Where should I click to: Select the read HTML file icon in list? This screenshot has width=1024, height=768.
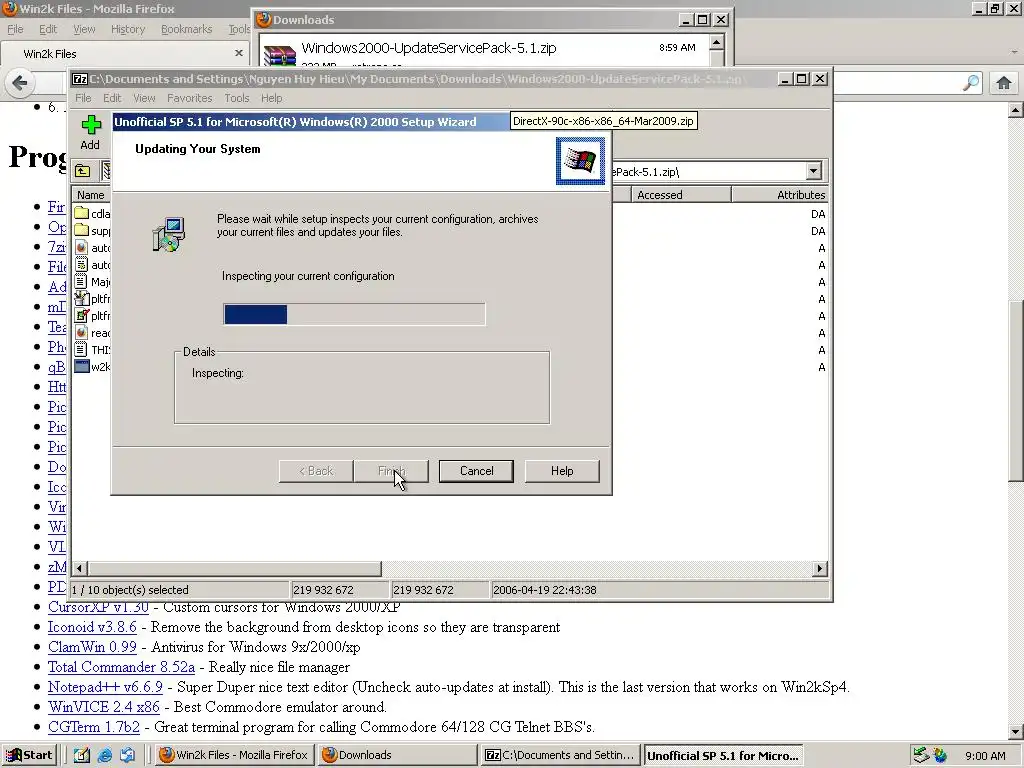tap(81, 332)
